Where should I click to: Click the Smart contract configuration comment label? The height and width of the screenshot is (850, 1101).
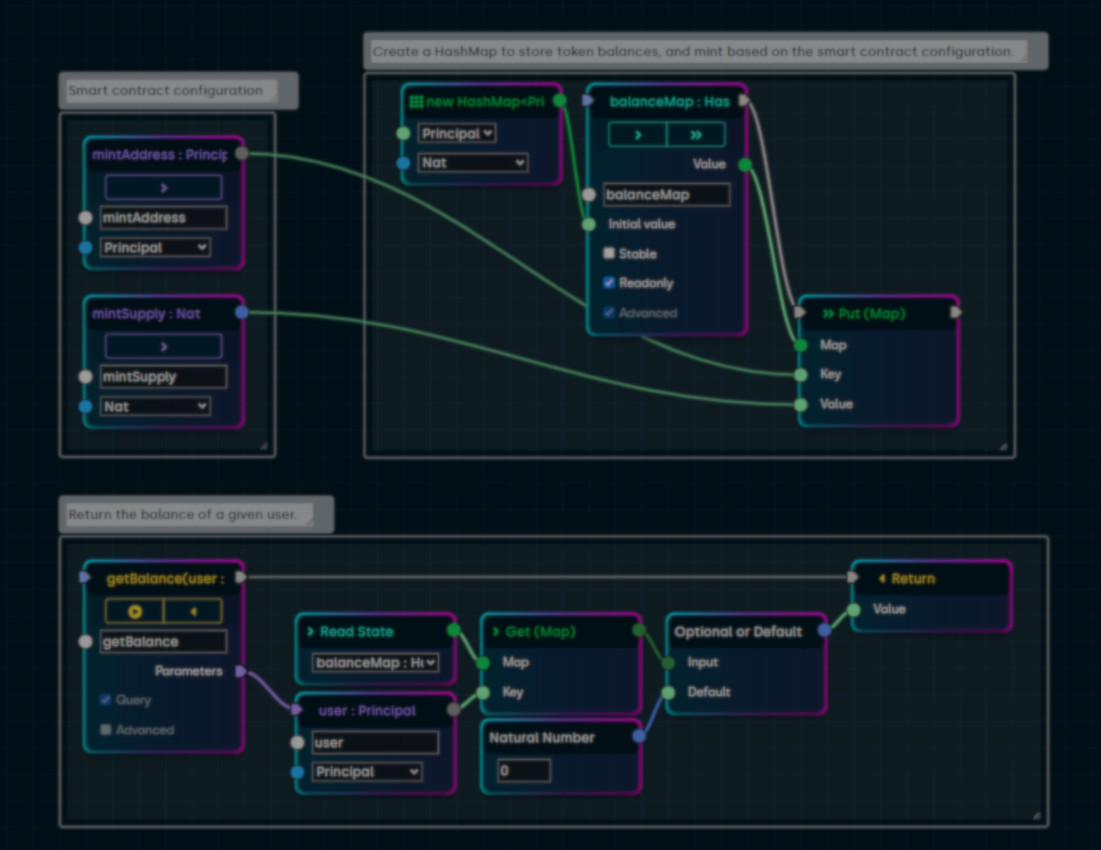click(x=165, y=91)
